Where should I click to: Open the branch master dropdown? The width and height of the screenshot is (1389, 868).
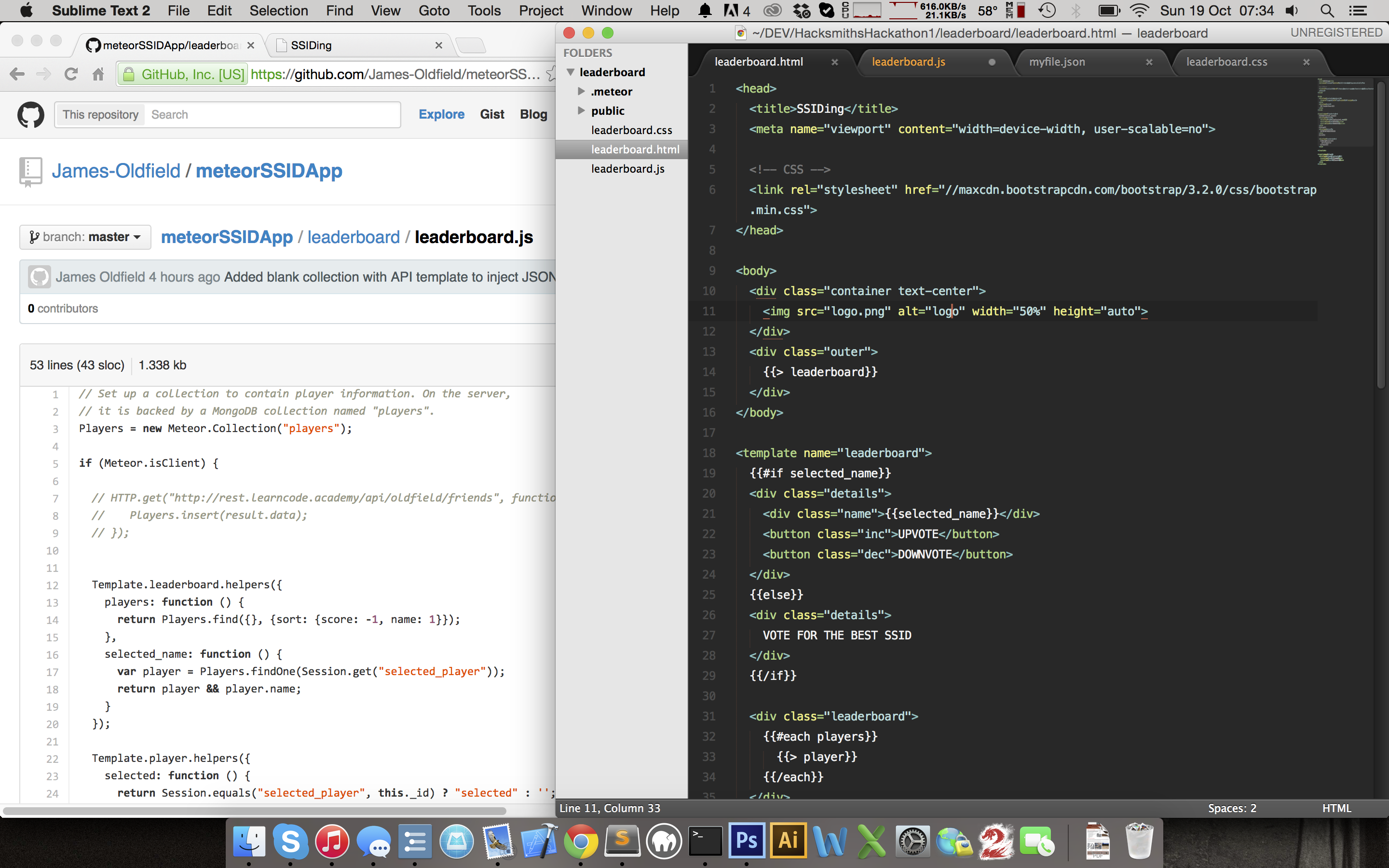point(85,237)
